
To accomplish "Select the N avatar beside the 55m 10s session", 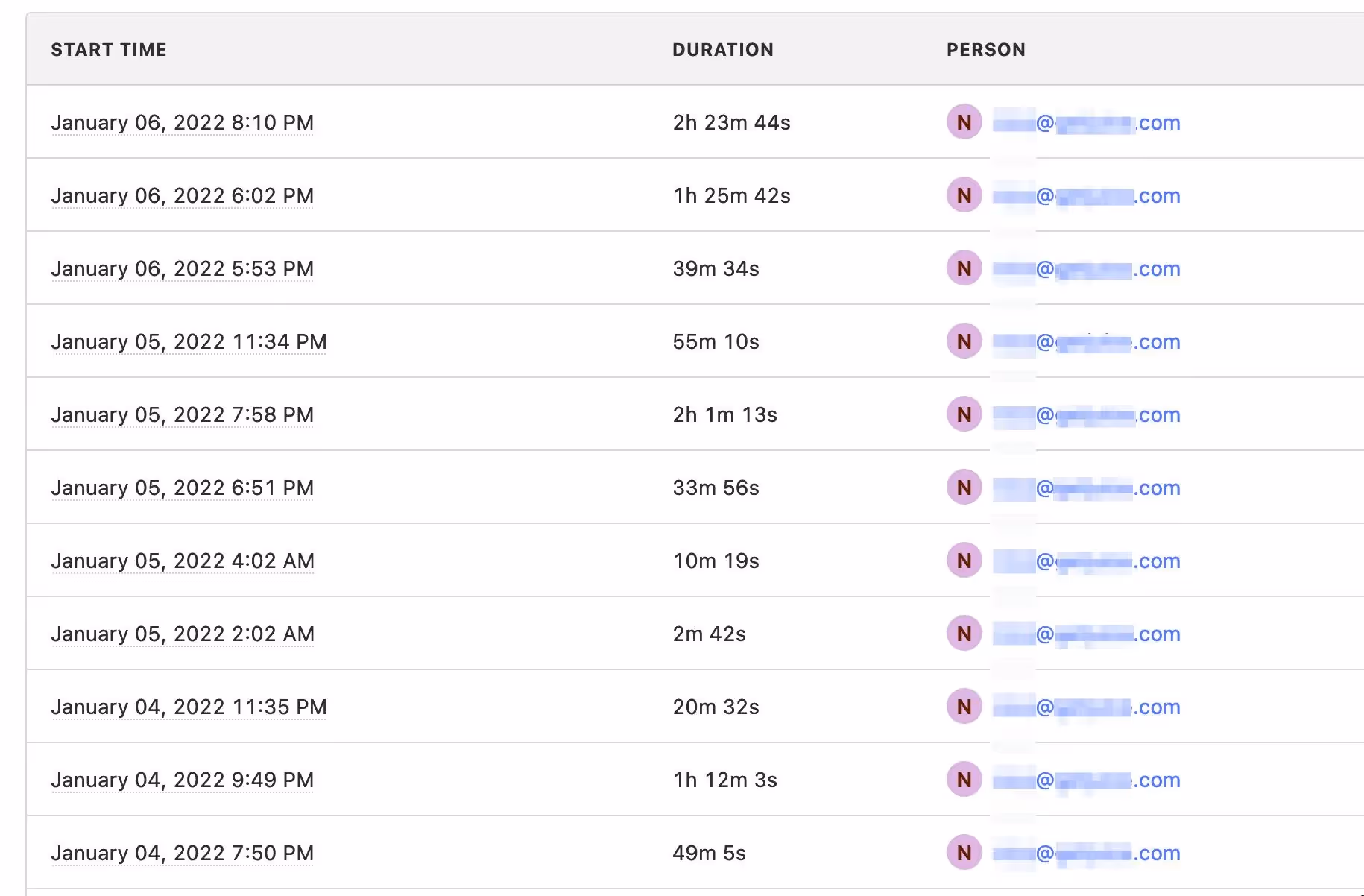I will coord(963,341).
